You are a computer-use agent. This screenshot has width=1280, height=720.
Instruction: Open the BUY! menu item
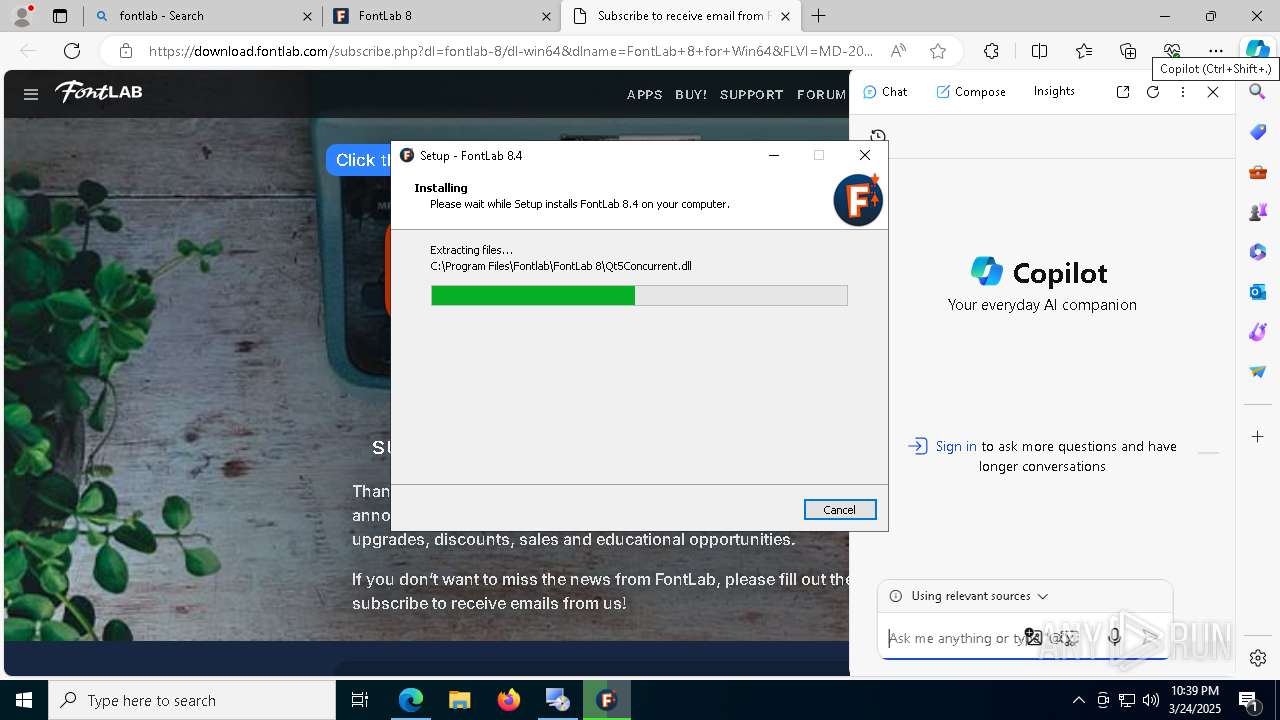click(x=691, y=94)
